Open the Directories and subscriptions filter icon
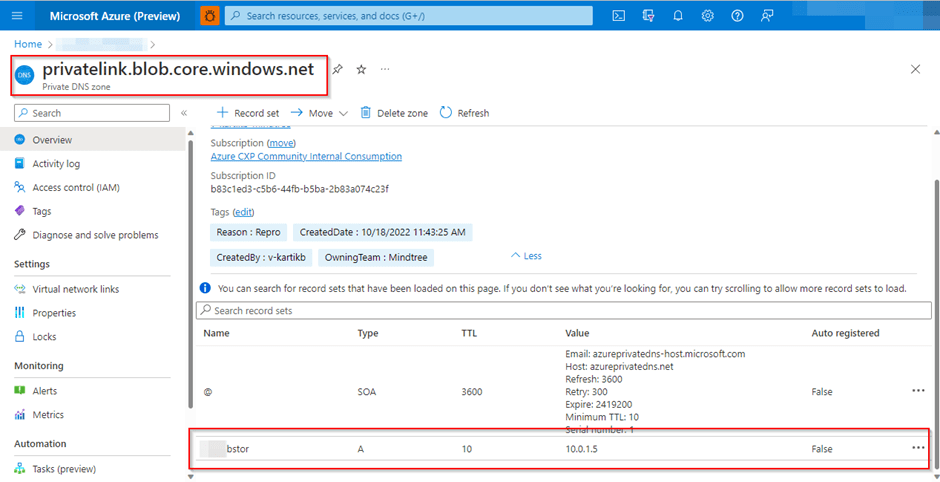940x482 pixels. (648, 16)
